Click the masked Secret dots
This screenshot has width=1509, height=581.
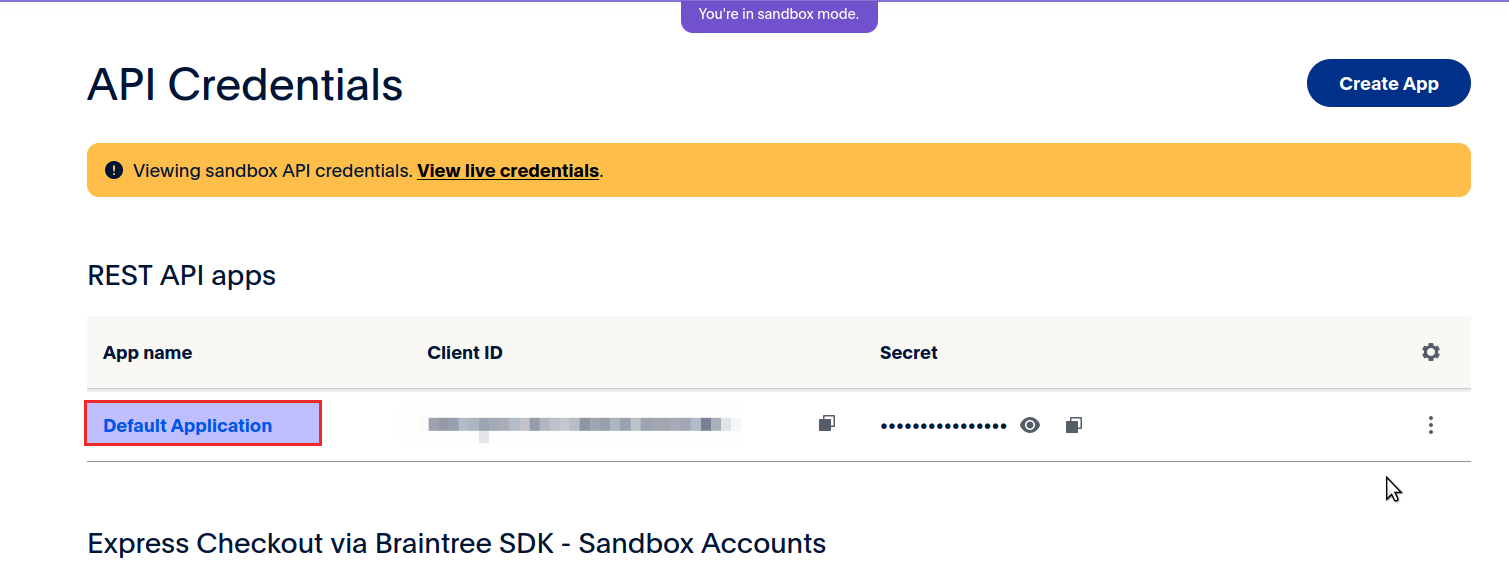coord(943,426)
